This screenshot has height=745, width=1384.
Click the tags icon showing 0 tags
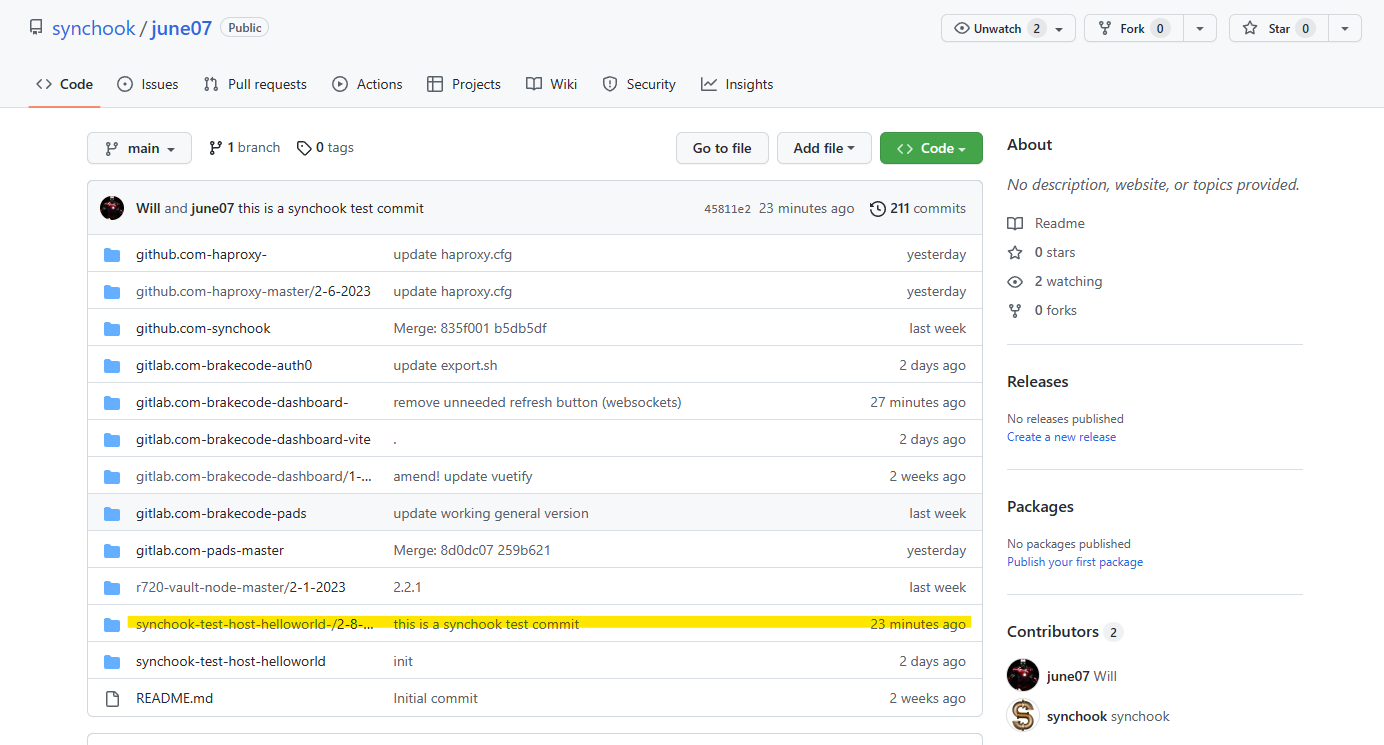click(x=304, y=147)
